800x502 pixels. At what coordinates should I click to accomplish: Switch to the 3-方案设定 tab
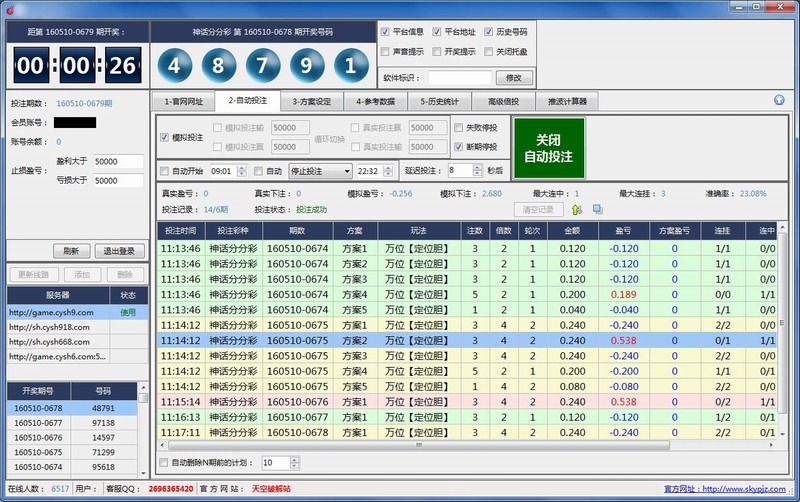(311, 101)
